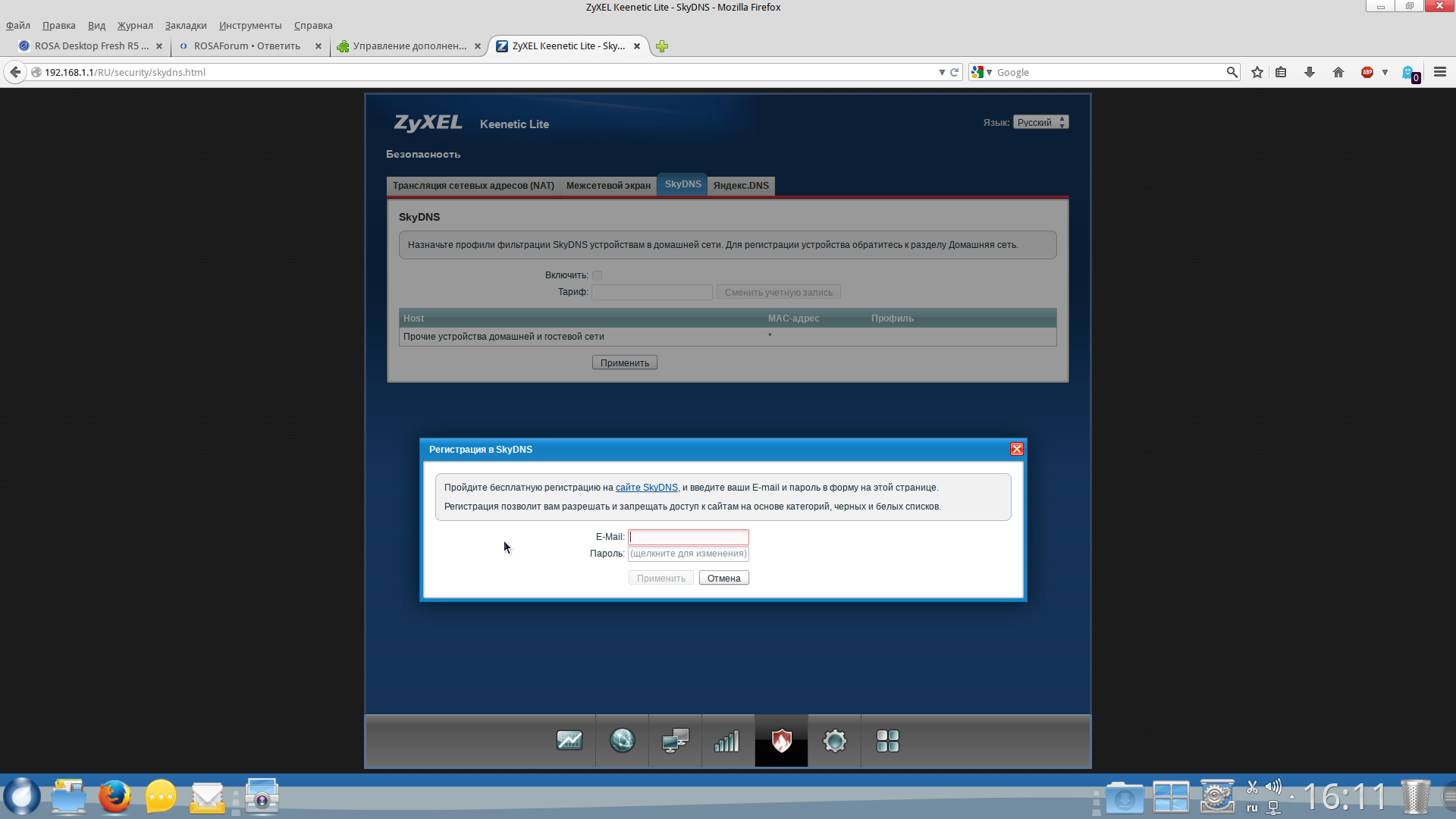The width and height of the screenshot is (1456, 819).
Task: Open the system monitor graph icon
Action: (569, 741)
